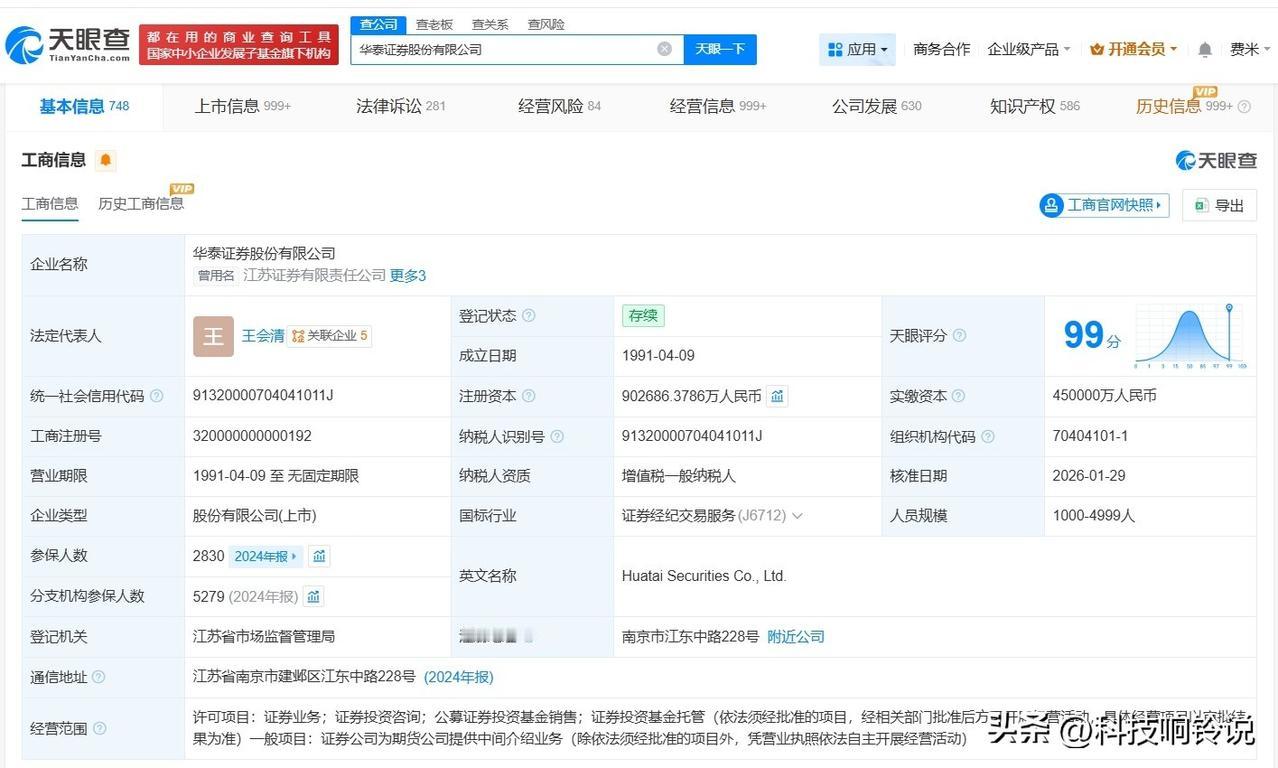Open the 应用 dropdown menu

coord(857,49)
